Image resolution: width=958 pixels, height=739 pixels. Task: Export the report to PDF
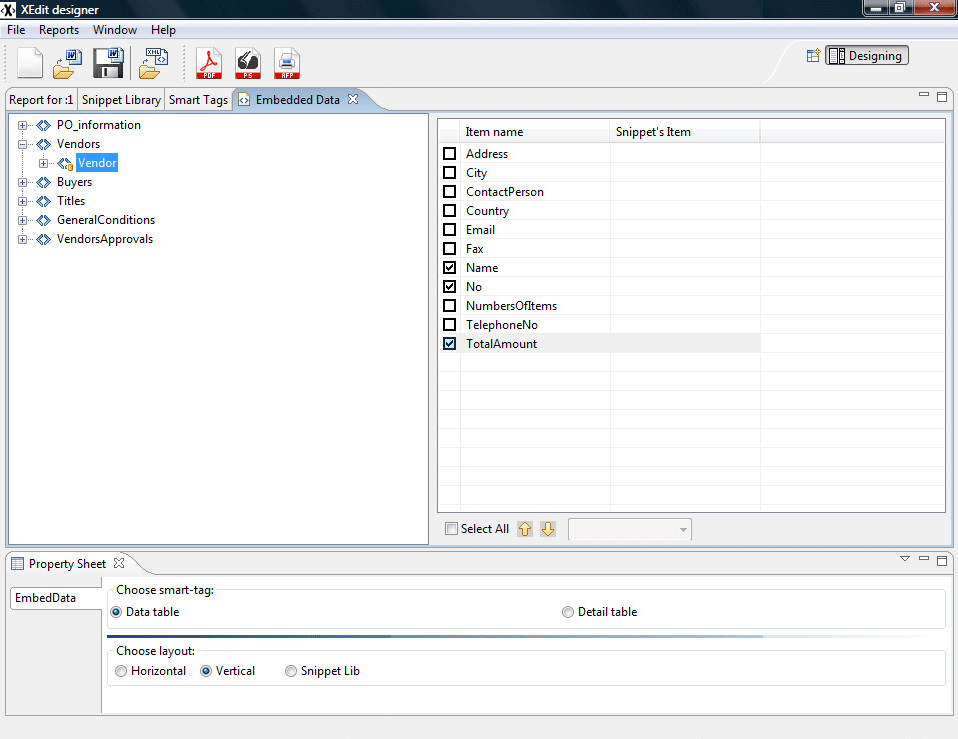(x=209, y=63)
